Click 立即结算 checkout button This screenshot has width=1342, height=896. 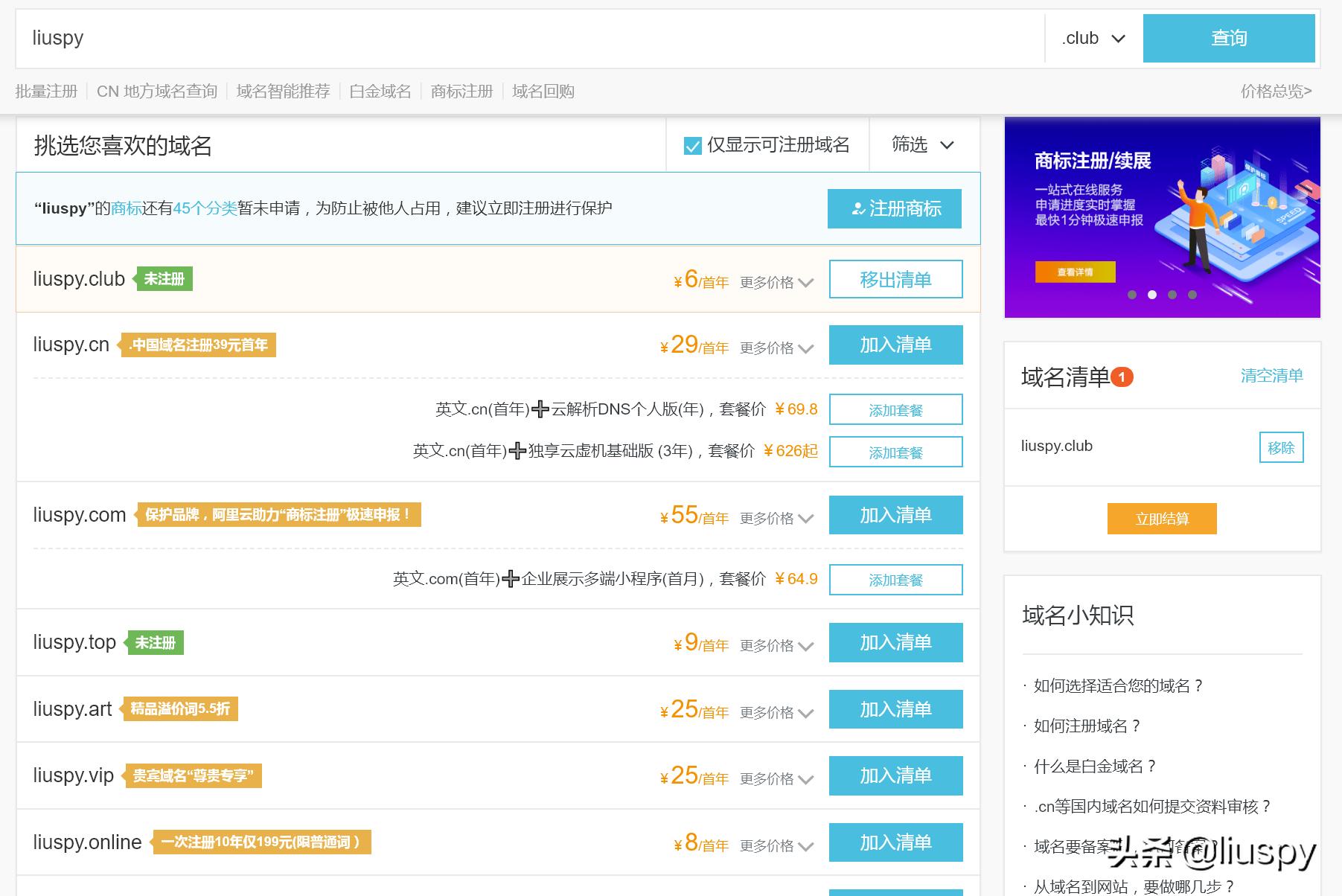coord(1161,519)
